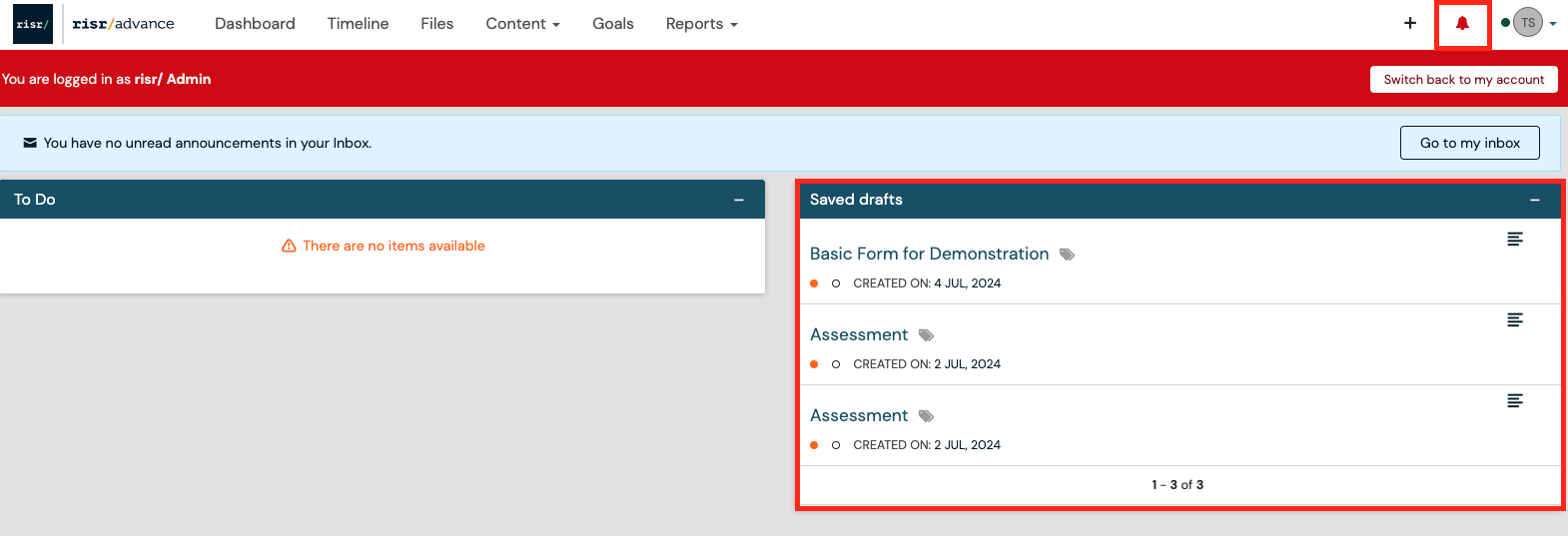Collapse the Saved drafts panel
This screenshot has width=1568, height=536.
point(1534,200)
